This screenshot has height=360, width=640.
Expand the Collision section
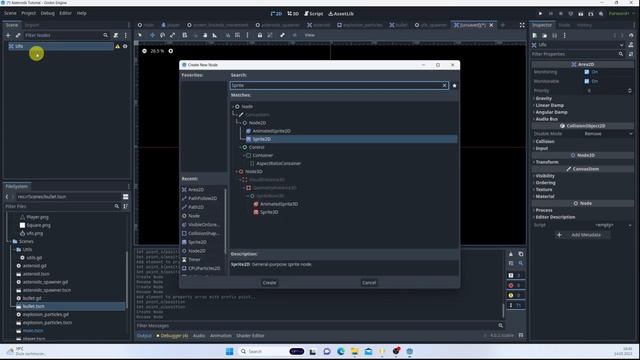(544, 142)
